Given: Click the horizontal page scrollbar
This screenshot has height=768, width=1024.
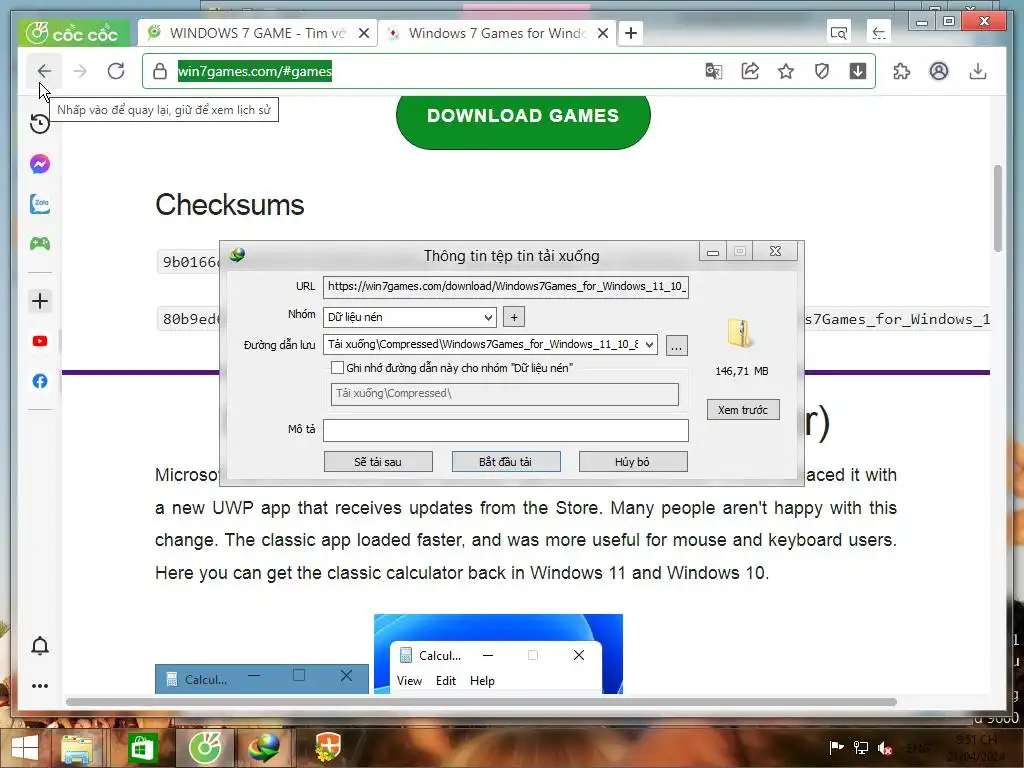Looking at the screenshot, I should click(x=481, y=702).
